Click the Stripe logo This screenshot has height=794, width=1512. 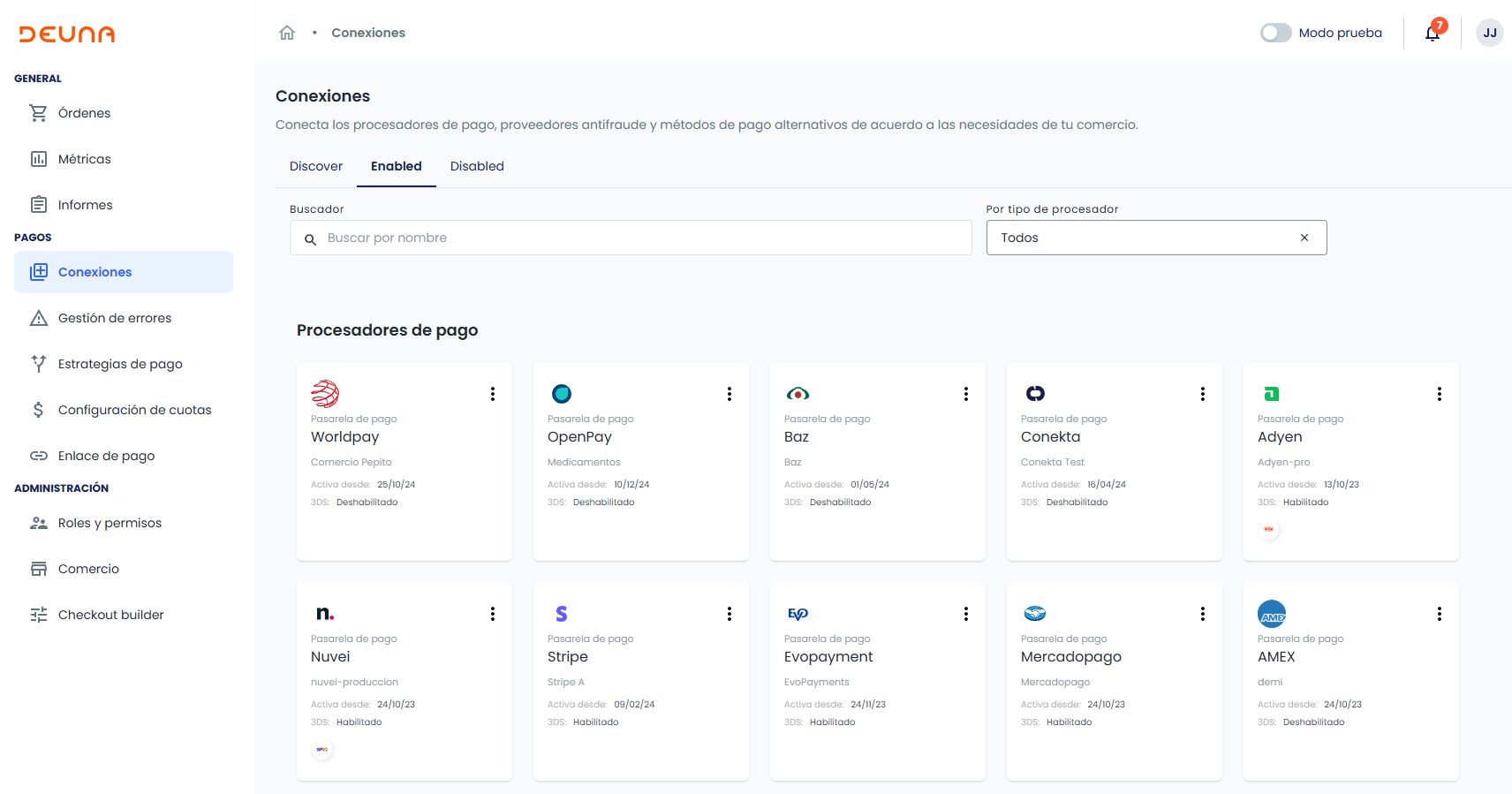pyautogui.click(x=562, y=614)
